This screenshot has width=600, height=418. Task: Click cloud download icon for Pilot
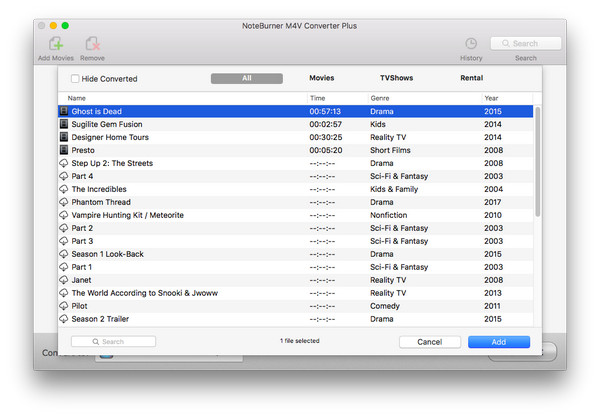64,306
